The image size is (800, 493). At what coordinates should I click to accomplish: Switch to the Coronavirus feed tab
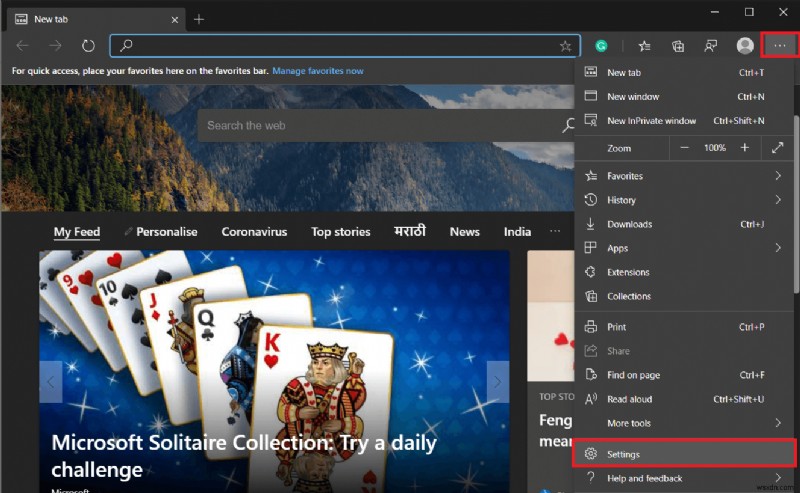tap(254, 232)
